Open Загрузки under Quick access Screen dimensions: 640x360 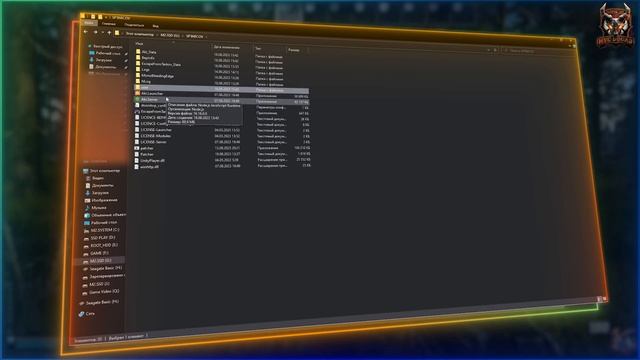tap(101, 60)
